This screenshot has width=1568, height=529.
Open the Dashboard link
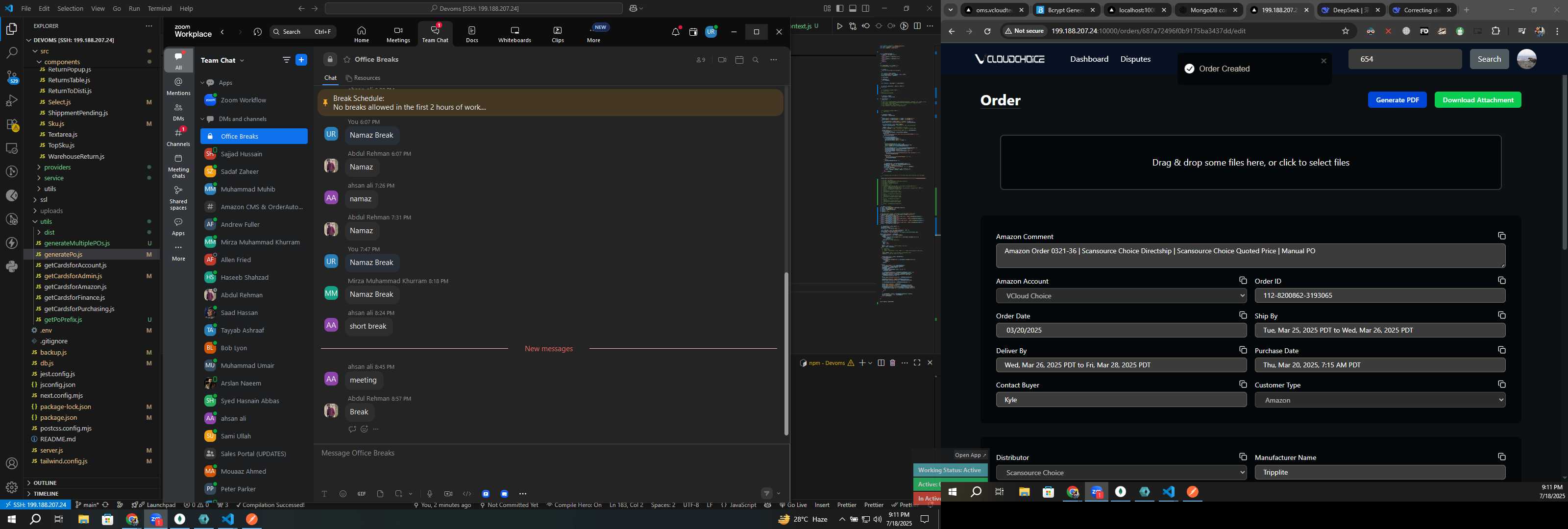coord(1089,59)
